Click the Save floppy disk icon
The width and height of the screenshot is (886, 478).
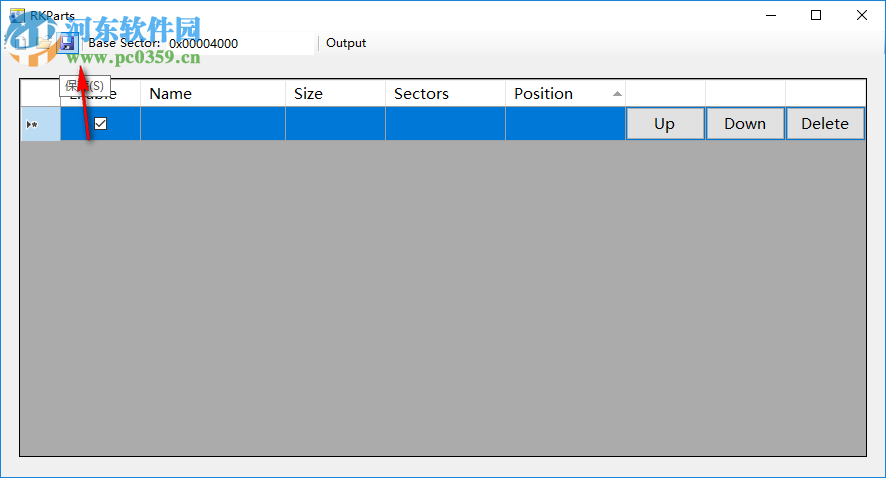67,43
